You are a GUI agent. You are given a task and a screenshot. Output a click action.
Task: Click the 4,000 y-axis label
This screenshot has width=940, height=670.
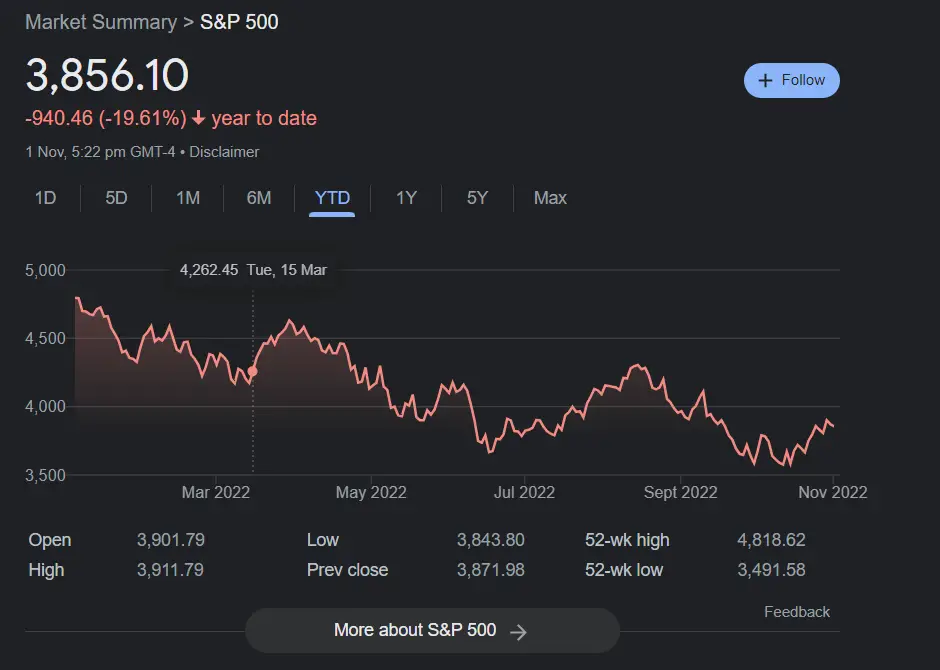pyautogui.click(x=45, y=407)
